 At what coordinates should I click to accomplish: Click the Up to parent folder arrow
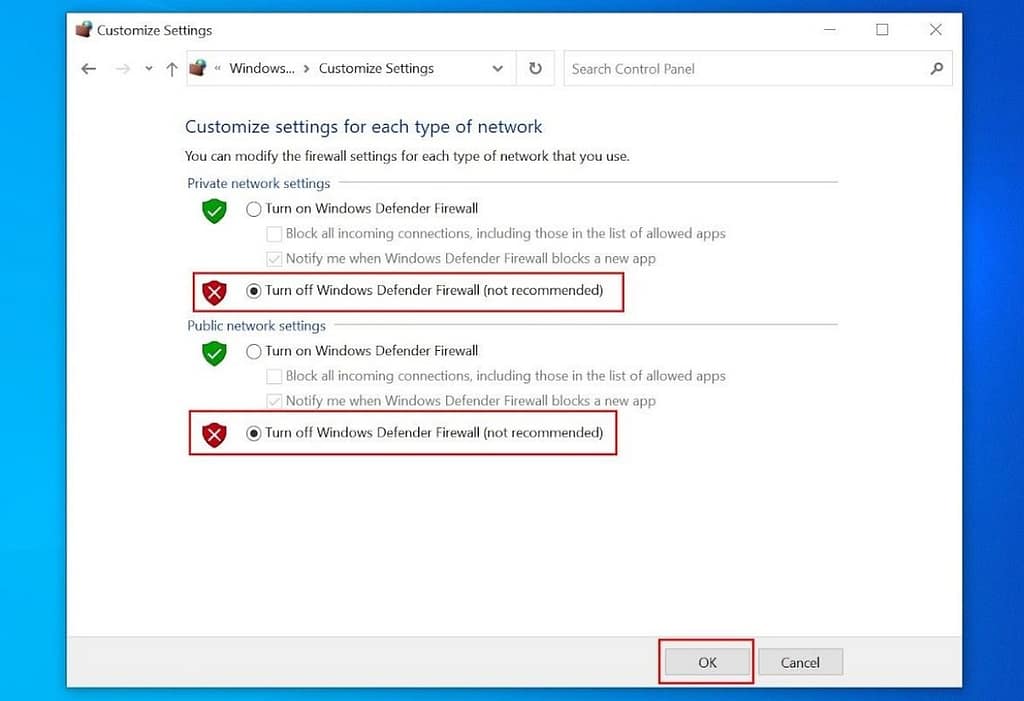coord(171,69)
